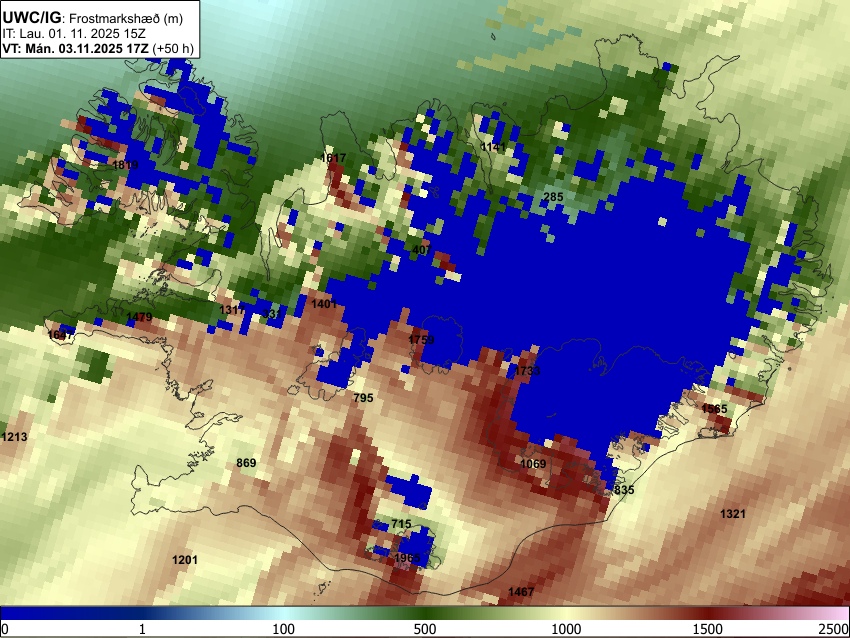Click the map value label 1201
This screenshot has height=638, width=850.
pyautogui.click(x=185, y=560)
